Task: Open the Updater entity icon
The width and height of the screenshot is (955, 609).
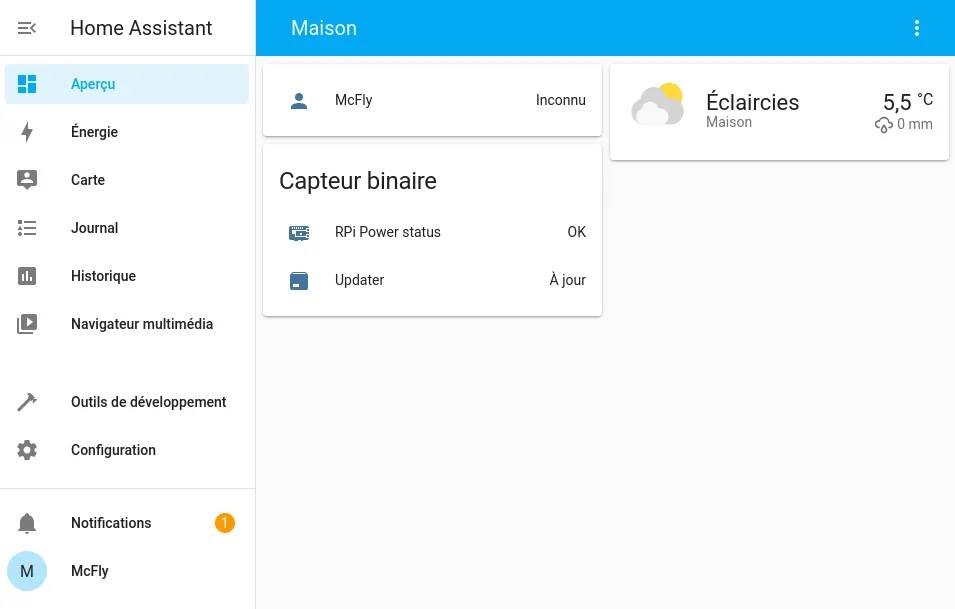Action: point(298,280)
